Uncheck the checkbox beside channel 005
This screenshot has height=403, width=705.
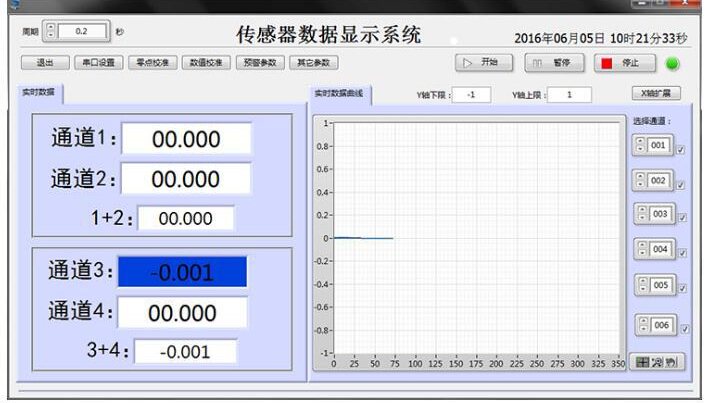point(683,288)
